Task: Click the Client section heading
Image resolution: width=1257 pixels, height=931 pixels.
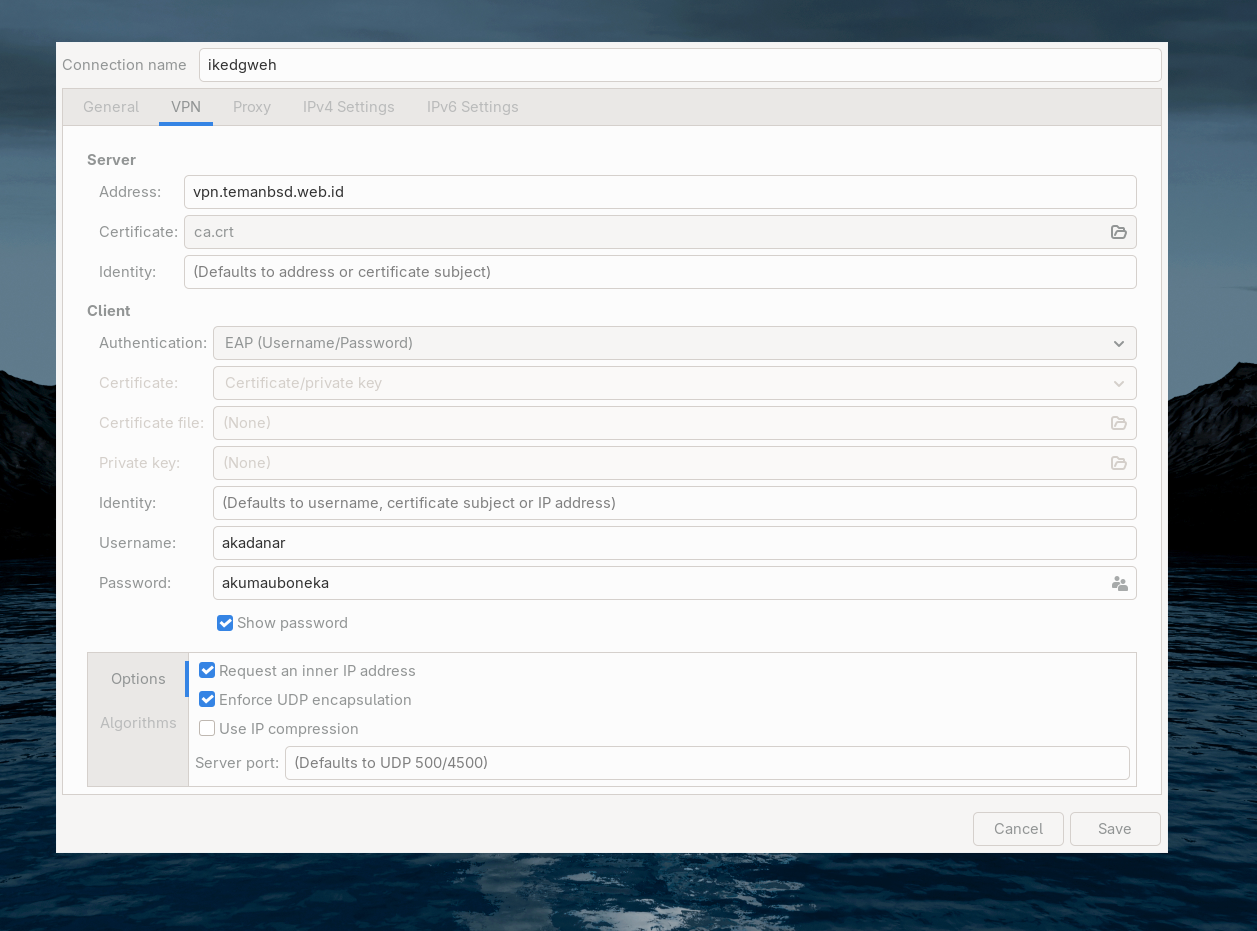Action: coord(109,311)
